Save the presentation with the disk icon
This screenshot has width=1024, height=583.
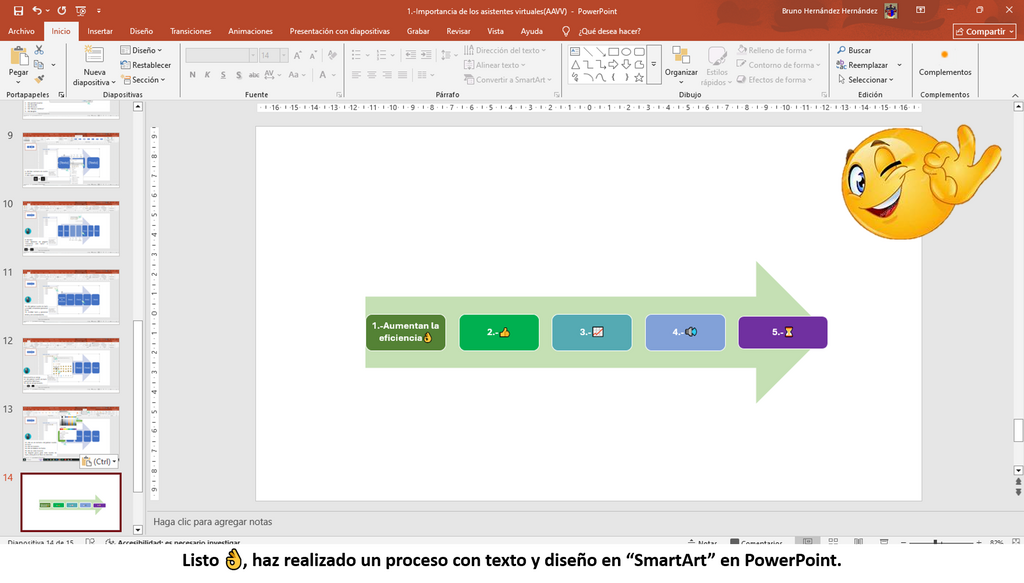pyautogui.click(x=18, y=10)
